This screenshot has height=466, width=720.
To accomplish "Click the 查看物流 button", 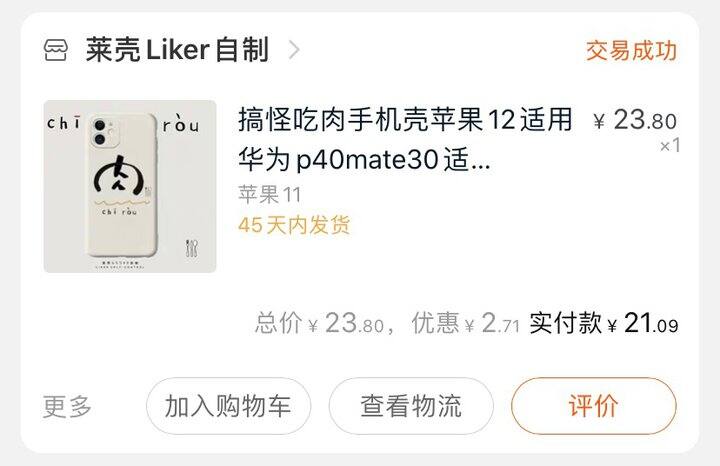I will pos(411,406).
